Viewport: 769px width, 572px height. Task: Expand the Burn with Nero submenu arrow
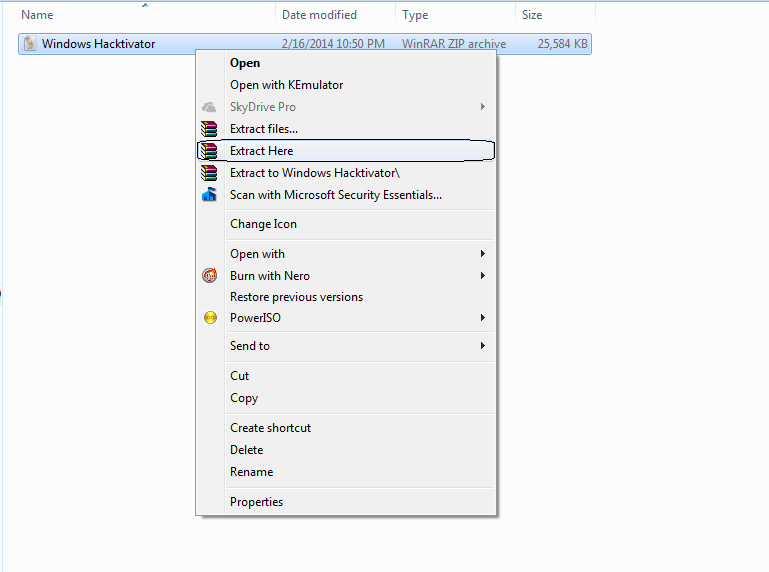click(483, 276)
